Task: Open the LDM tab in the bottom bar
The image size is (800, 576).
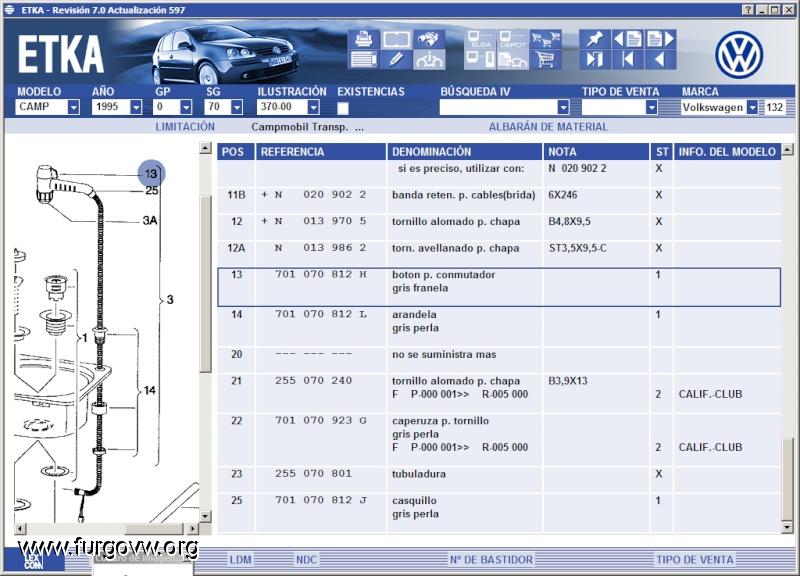Action: [240, 560]
